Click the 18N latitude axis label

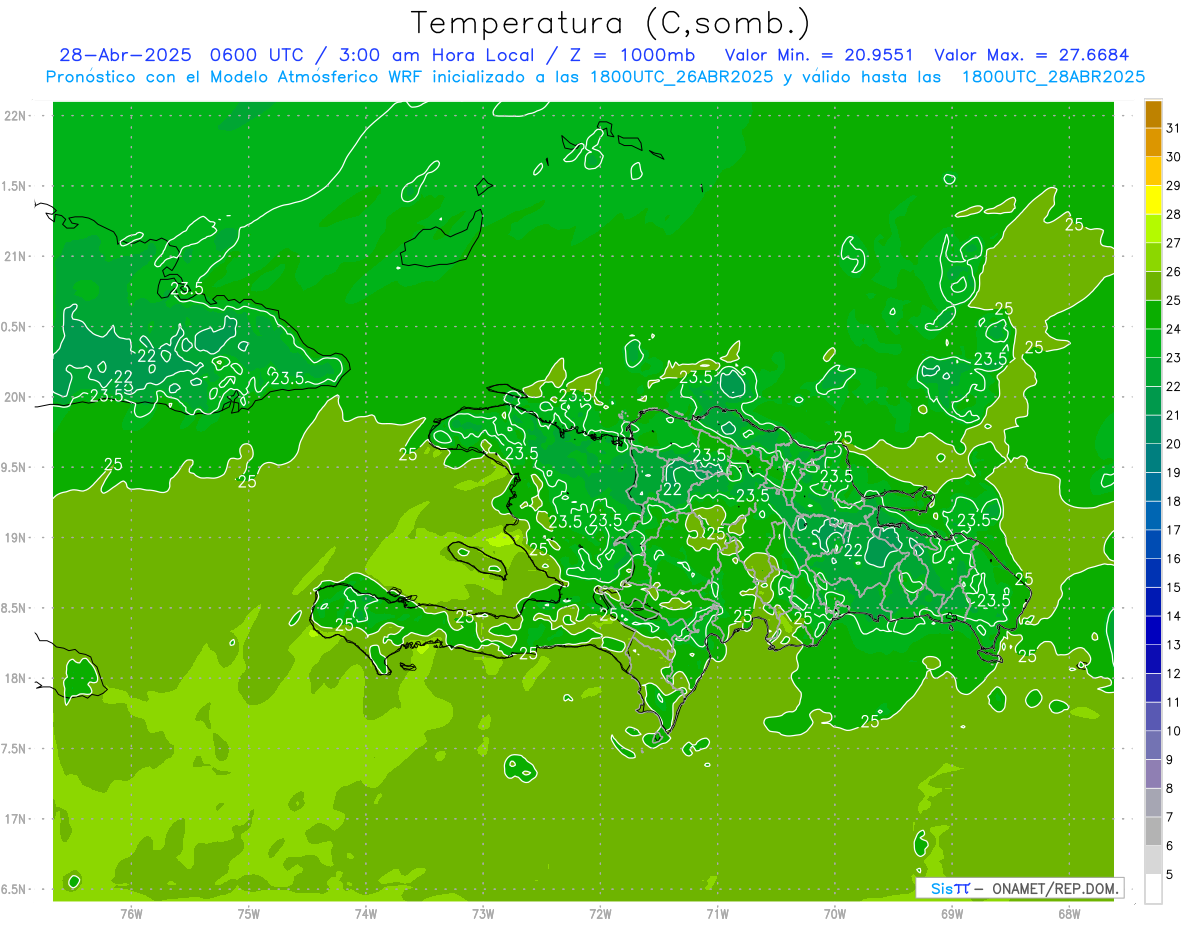(16, 678)
